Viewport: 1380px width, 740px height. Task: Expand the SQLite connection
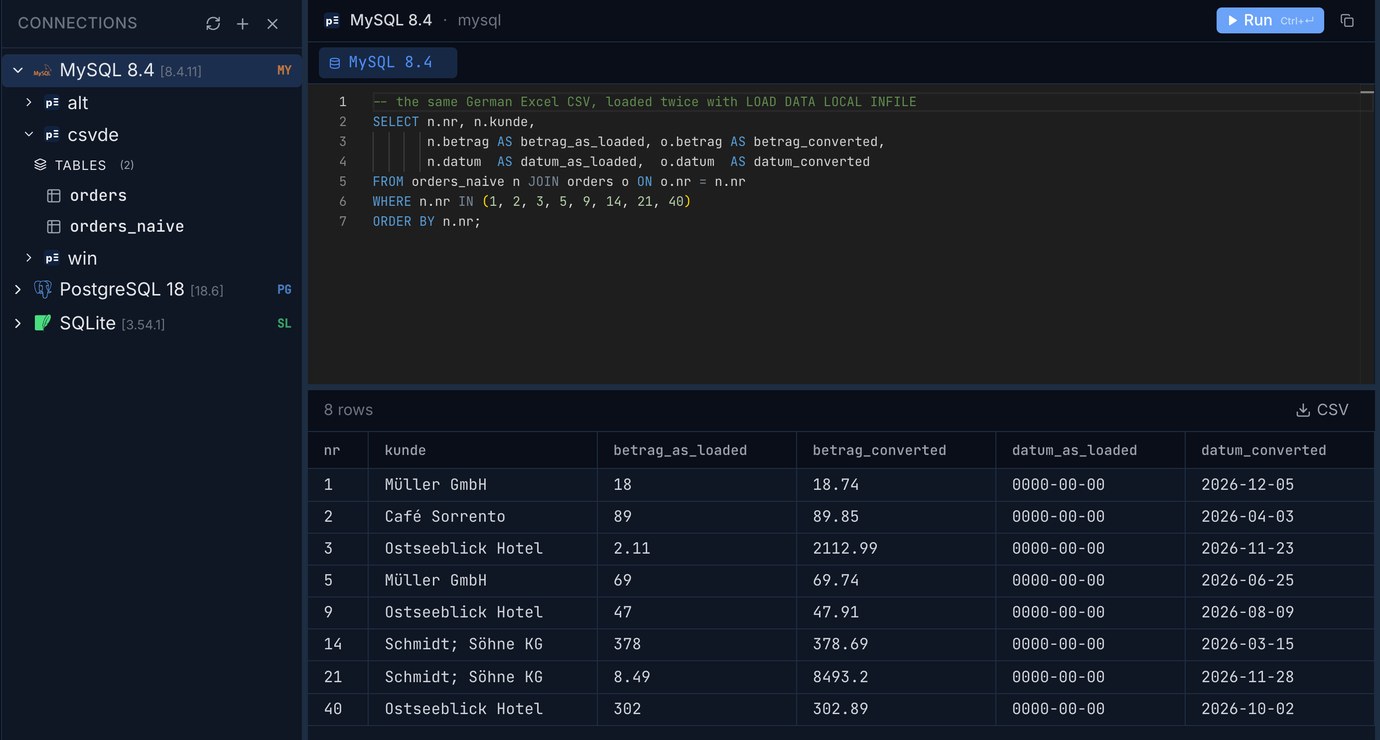coord(18,323)
